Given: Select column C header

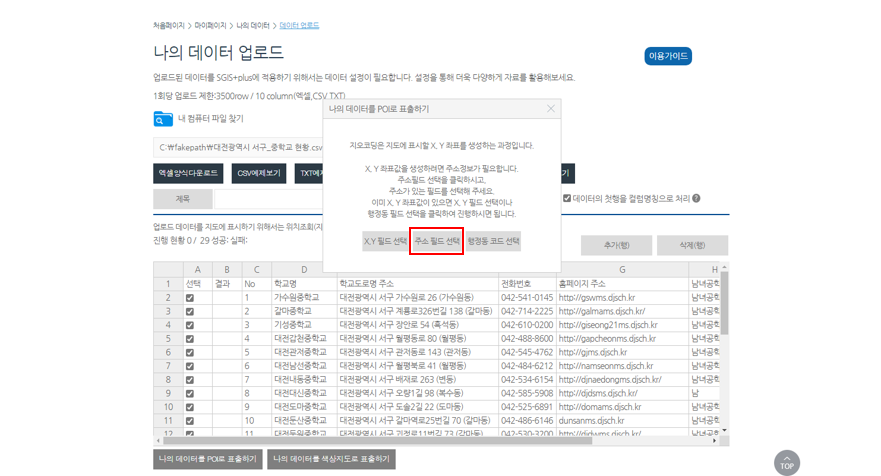Looking at the screenshot, I should tap(256, 270).
